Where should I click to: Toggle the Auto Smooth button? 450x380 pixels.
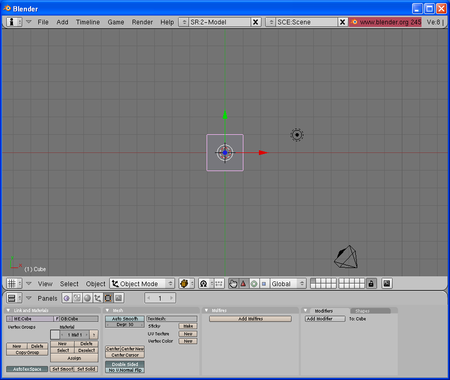[125, 319]
